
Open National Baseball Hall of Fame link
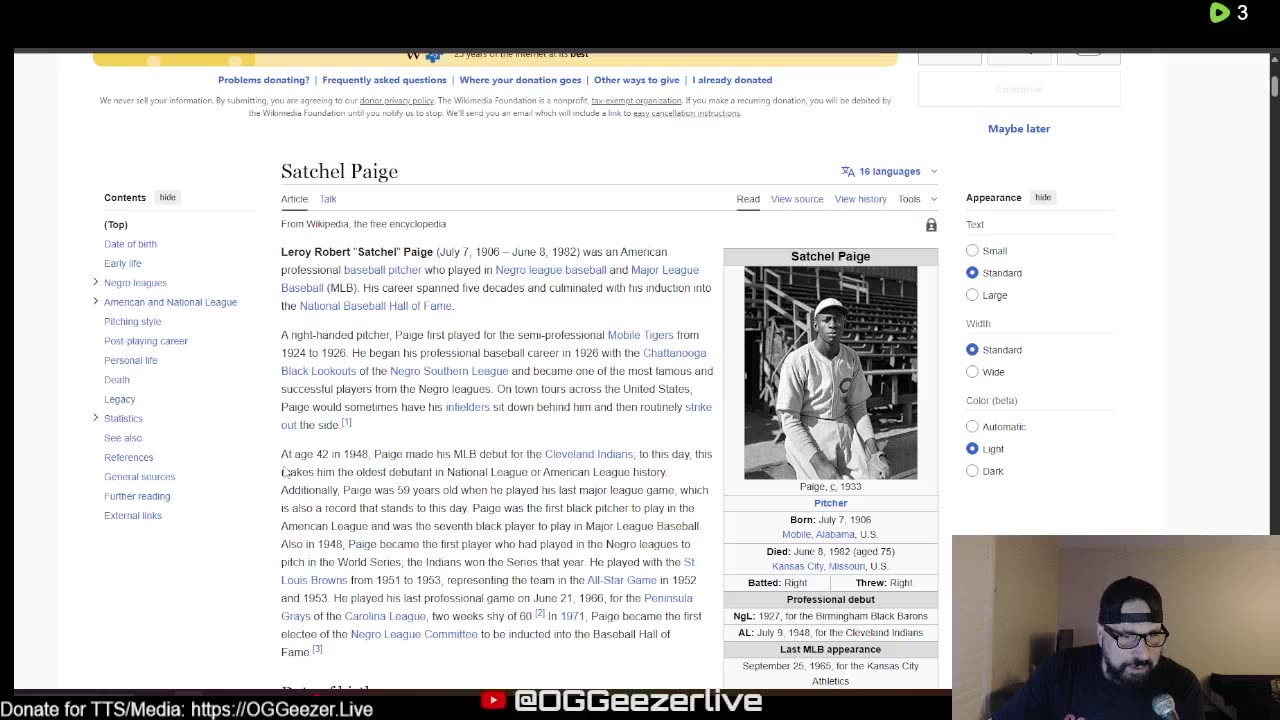376,306
